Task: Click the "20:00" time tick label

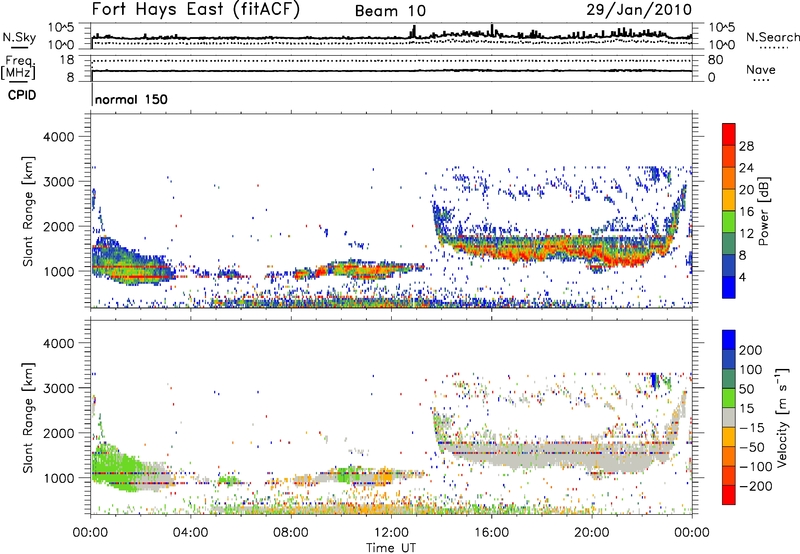Action: 591,533
